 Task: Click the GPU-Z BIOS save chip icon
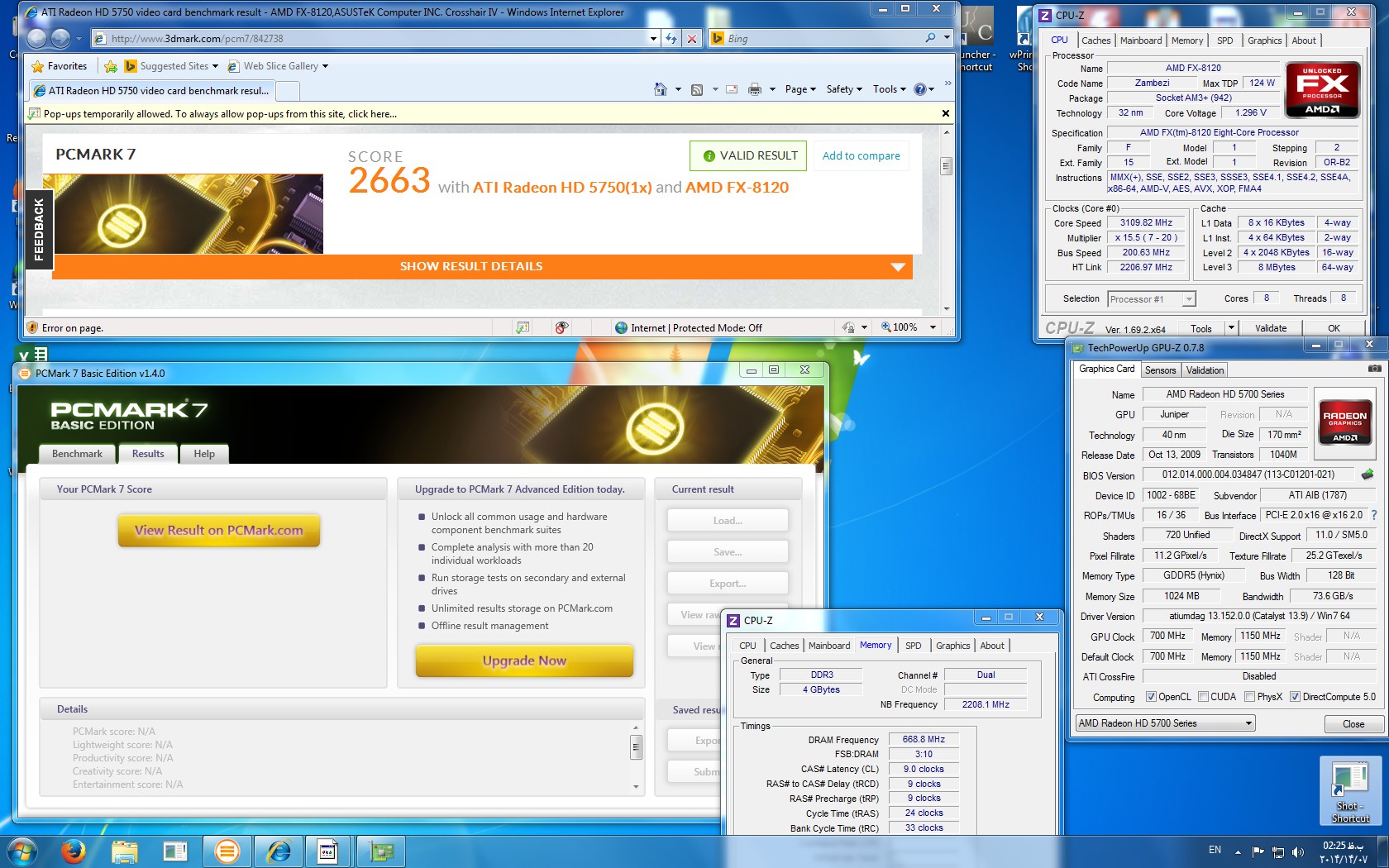coord(1368,475)
